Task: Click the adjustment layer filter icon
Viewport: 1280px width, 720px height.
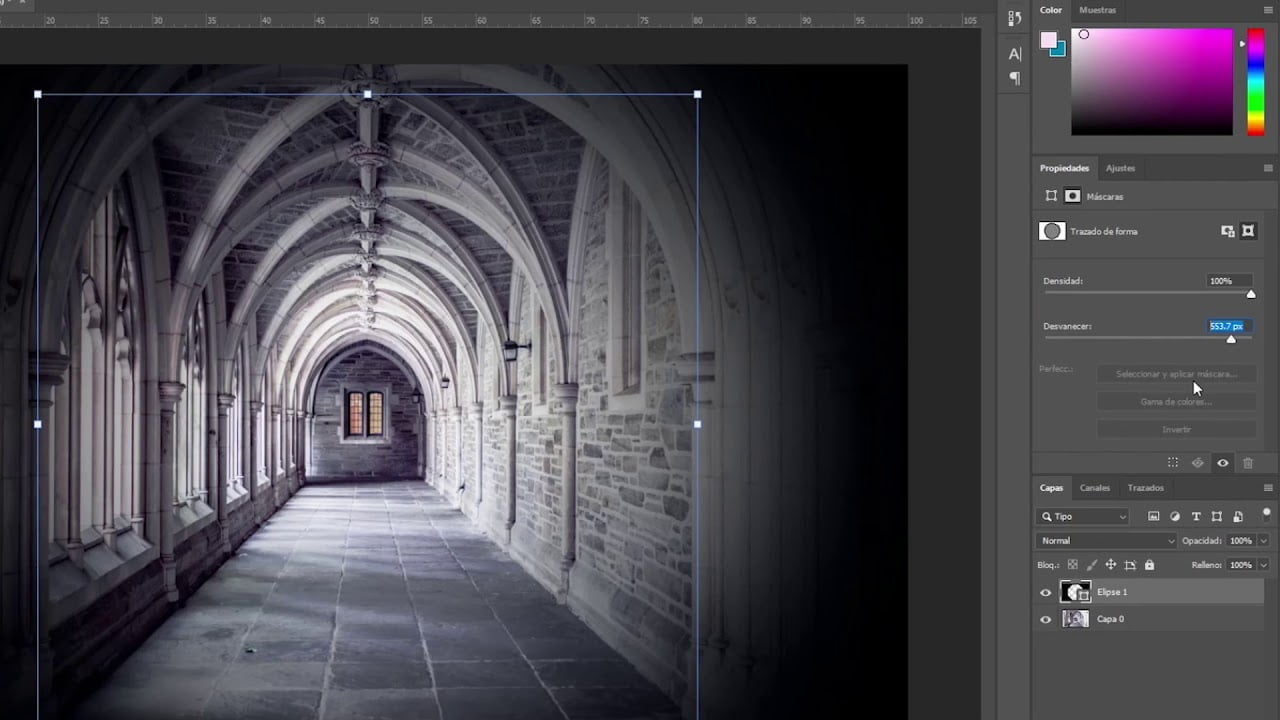Action: [x=1174, y=516]
